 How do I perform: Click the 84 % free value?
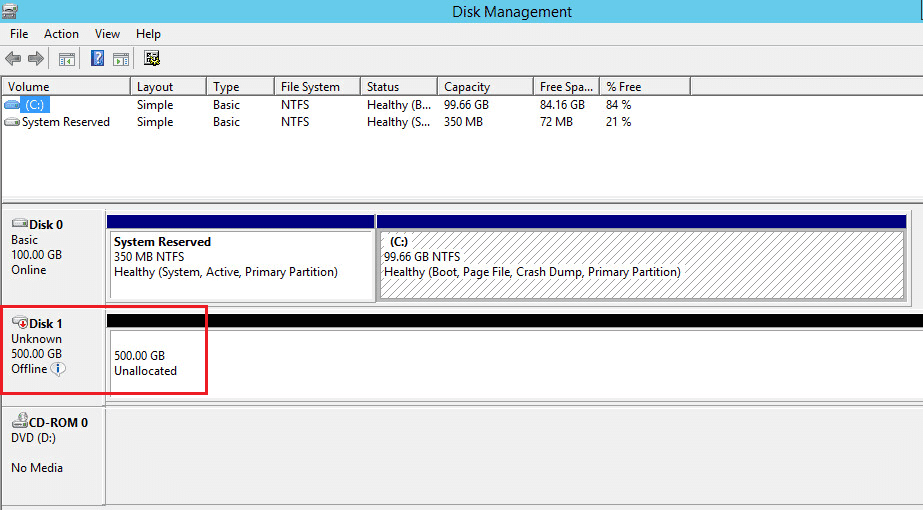[x=619, y=105]
